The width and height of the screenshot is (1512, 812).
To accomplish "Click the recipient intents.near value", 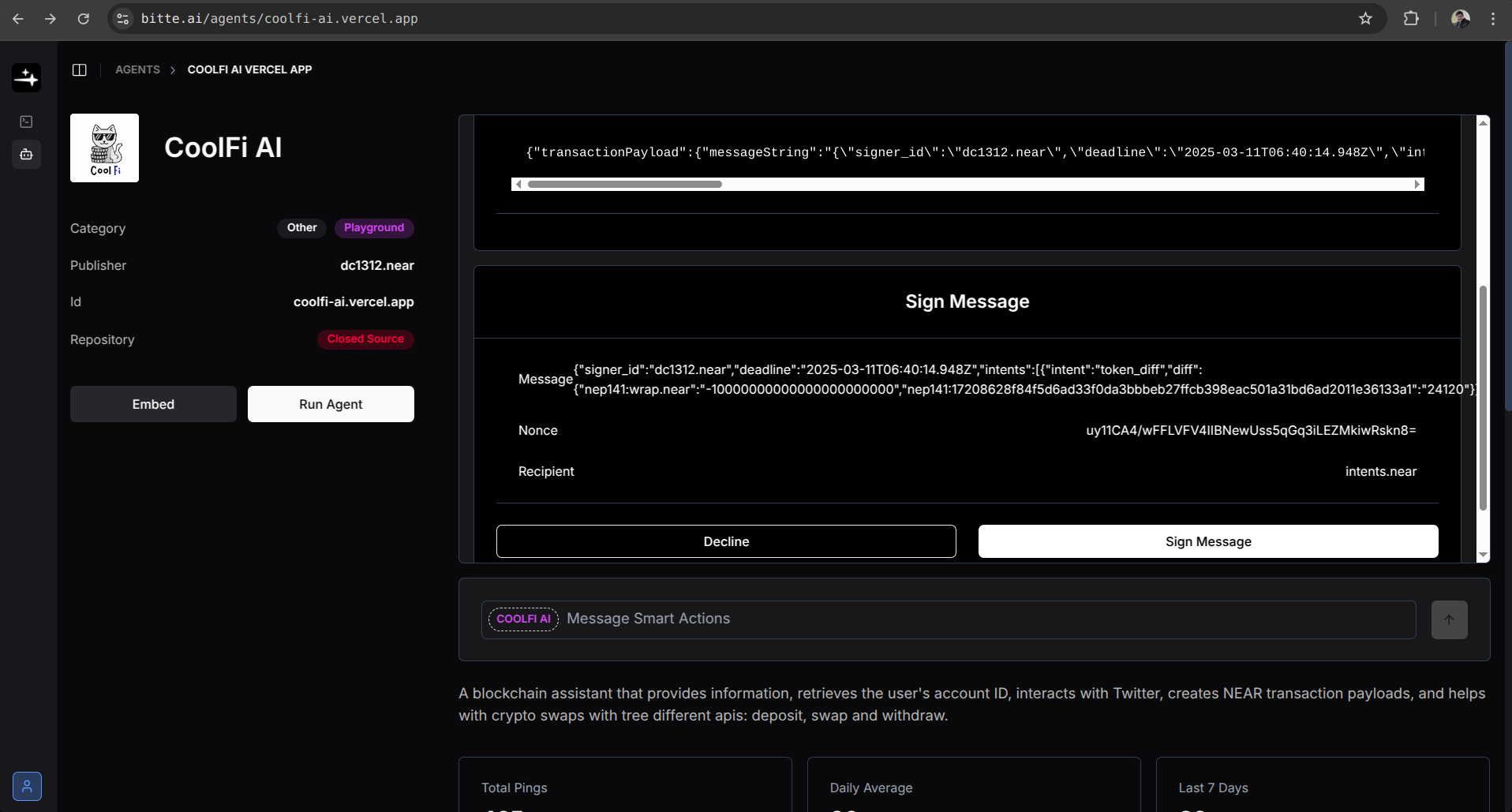I will (1381, 472).
